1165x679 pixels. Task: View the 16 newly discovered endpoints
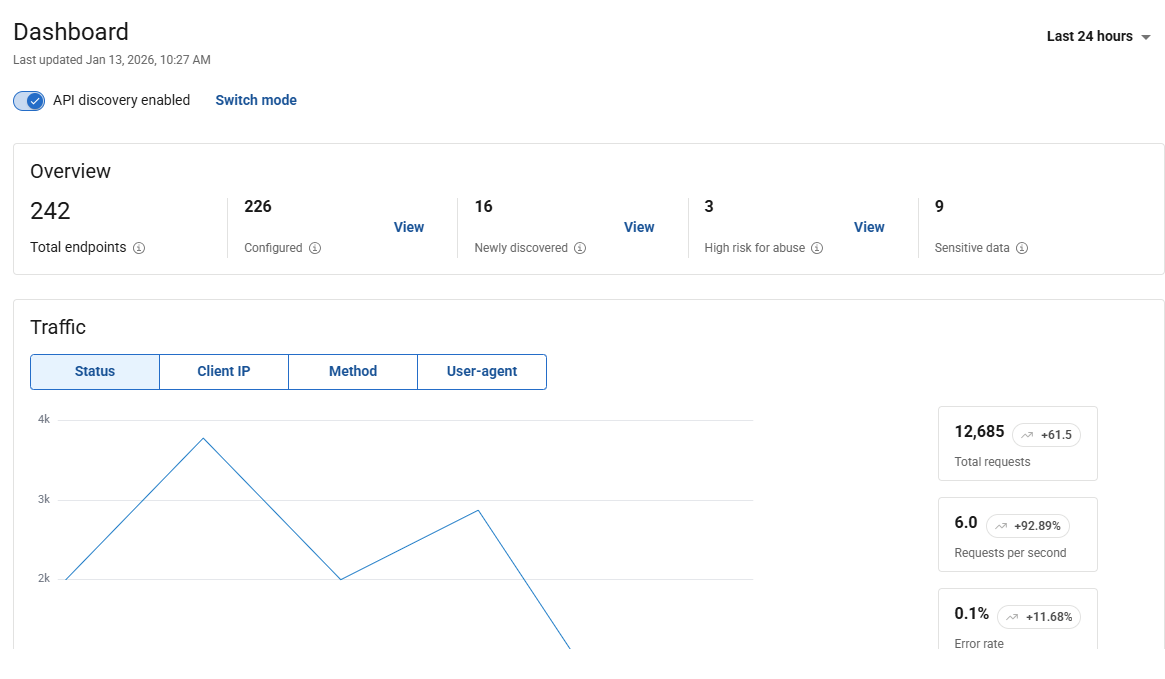639,227
